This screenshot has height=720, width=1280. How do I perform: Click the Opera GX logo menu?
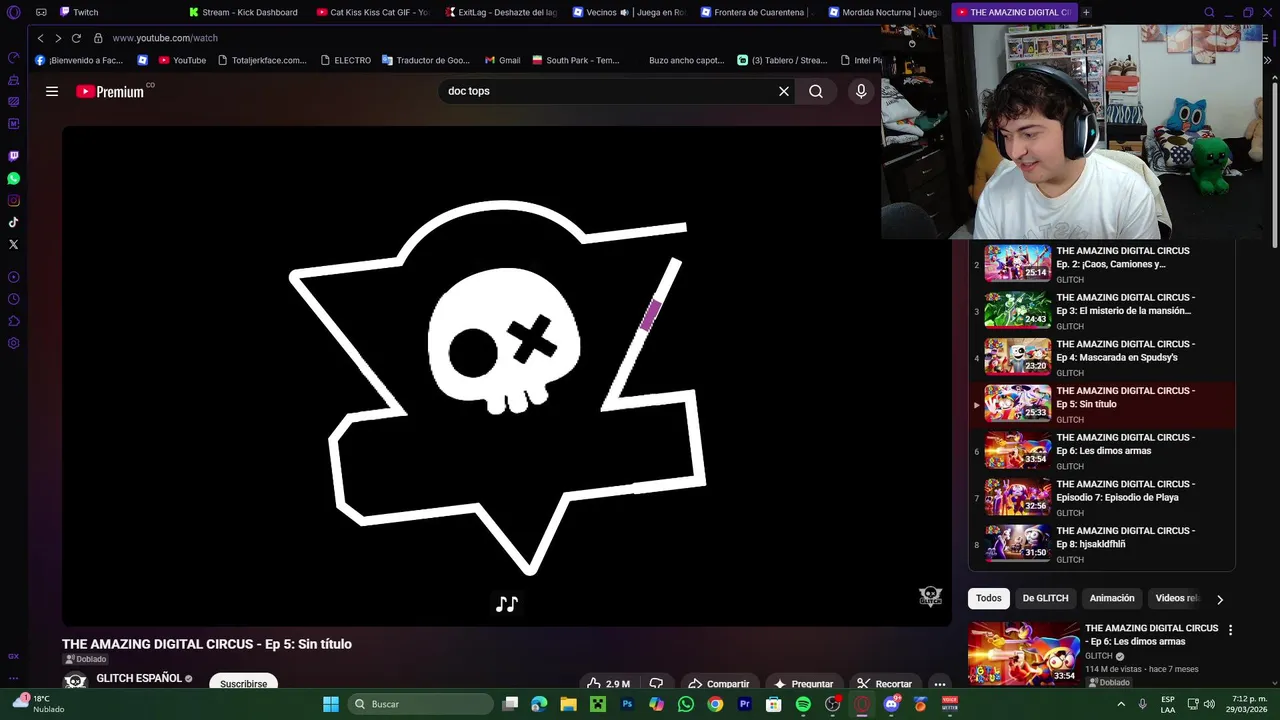click(x=13, y=12)
